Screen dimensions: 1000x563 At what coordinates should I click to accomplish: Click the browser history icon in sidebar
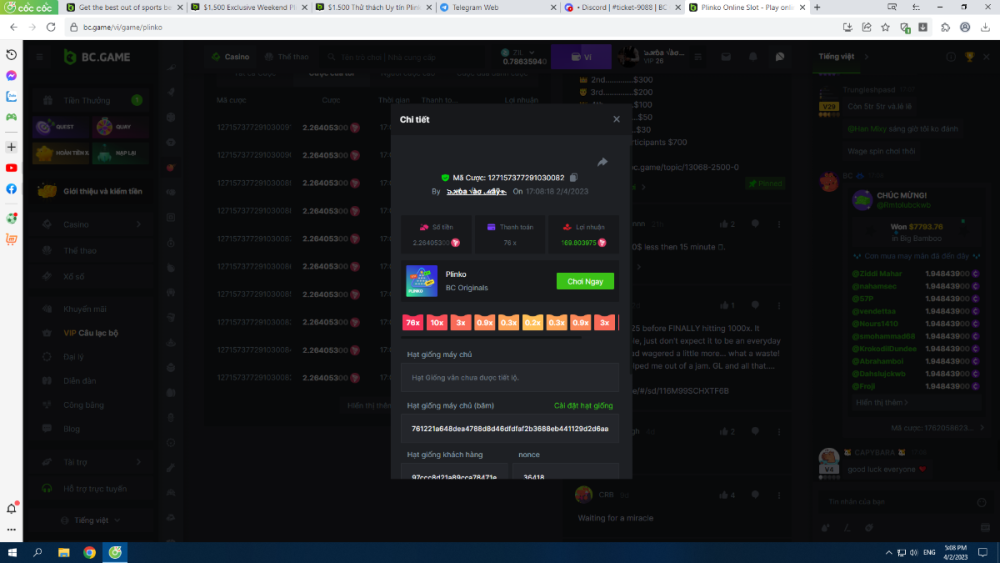point(11,54)
